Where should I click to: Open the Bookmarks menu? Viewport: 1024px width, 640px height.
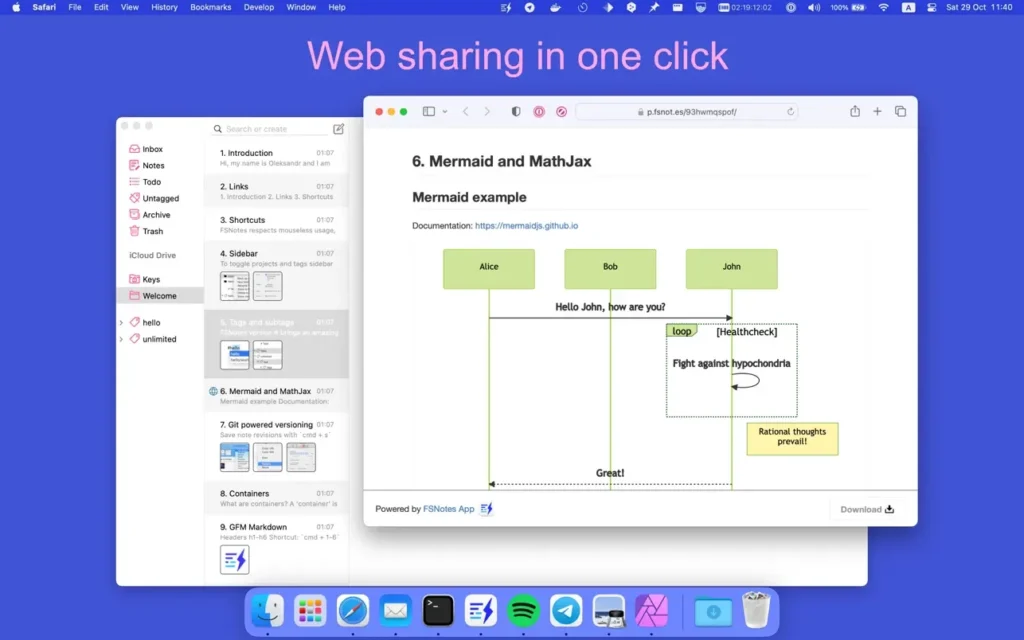[210, 7]
